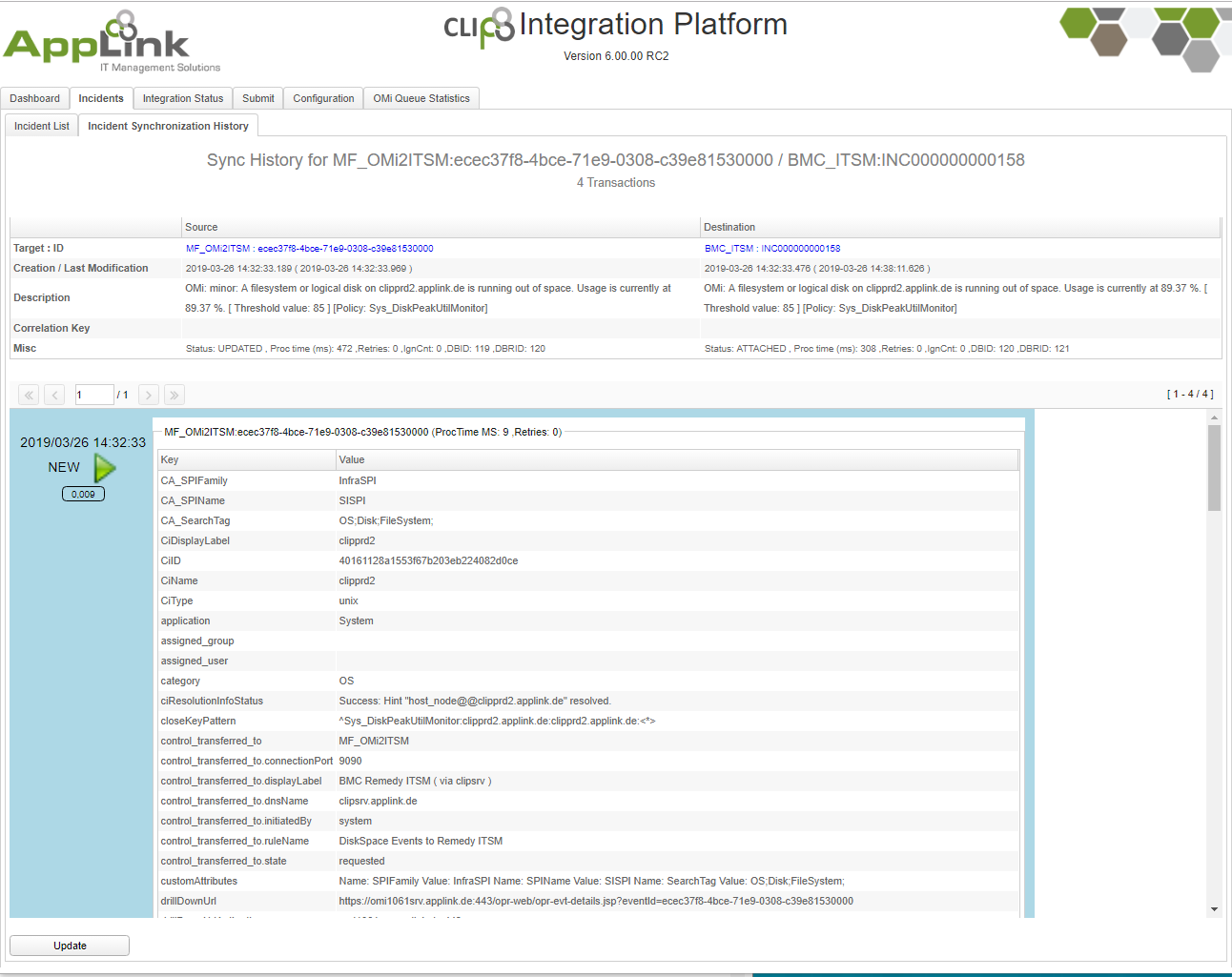Viewport: 1232px width, 977px height.
Task: Click the transaction header with ProcTime MS: 9
Action: (363, 432)
